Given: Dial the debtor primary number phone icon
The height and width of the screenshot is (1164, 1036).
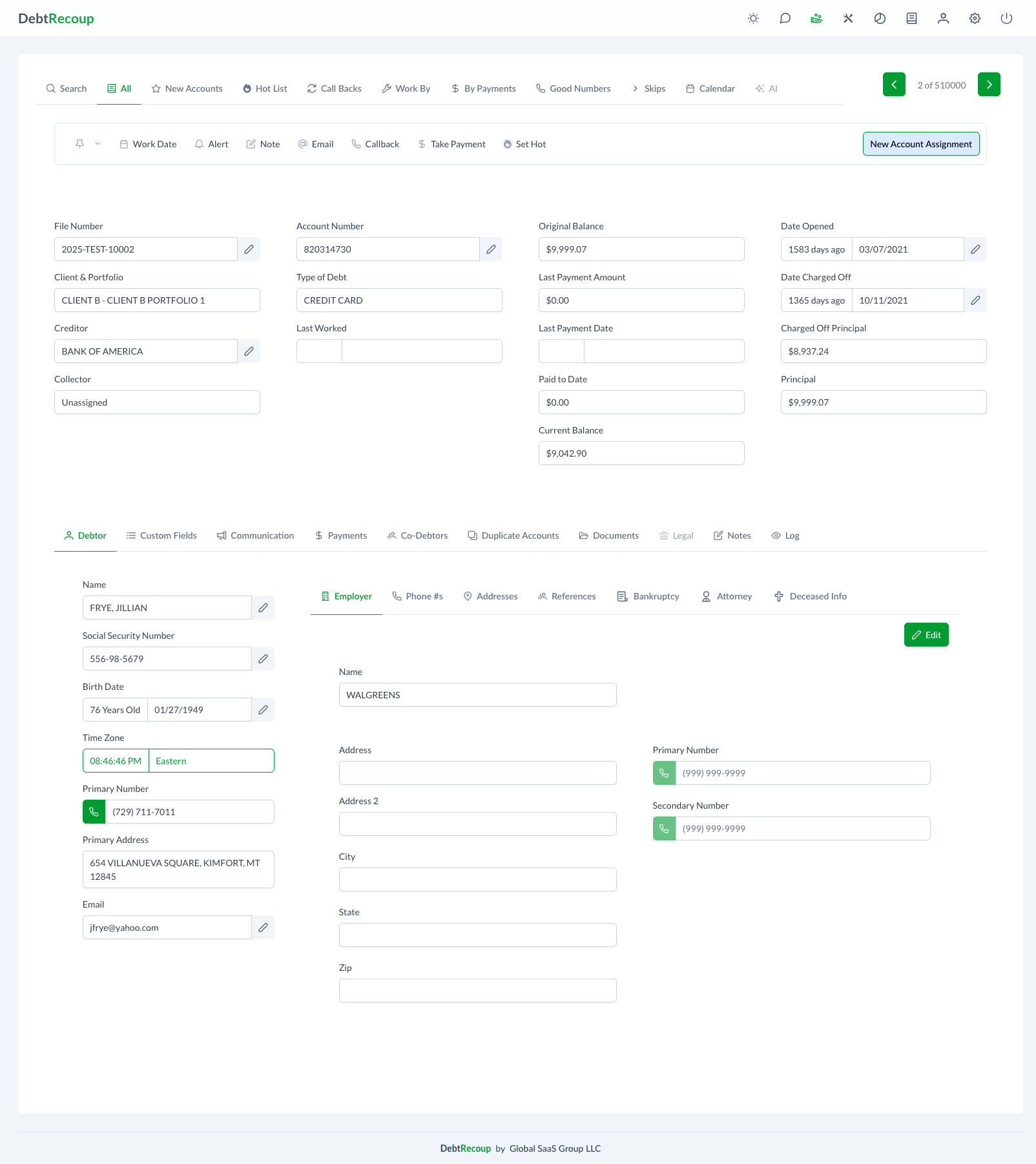Looking at the screenshot, I should (x=94, y=812).
